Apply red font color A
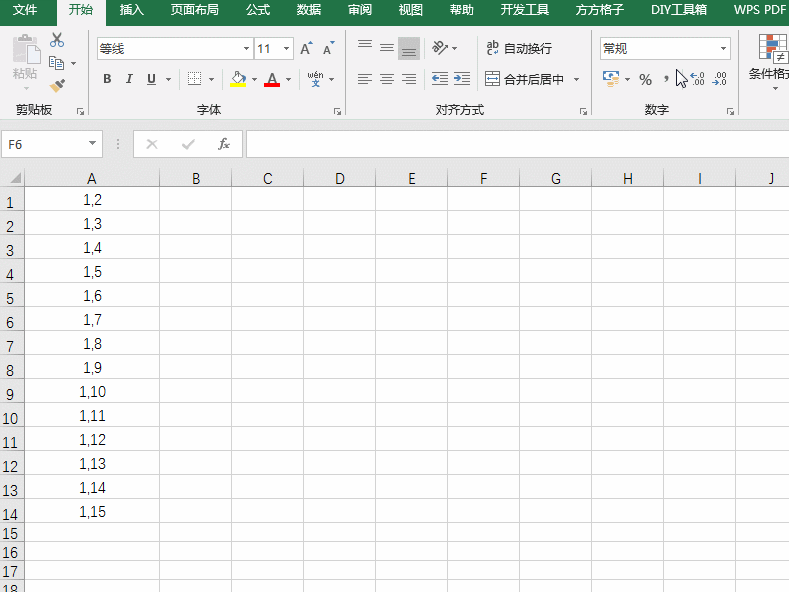789x592 pixels. [x=272, y=79]
